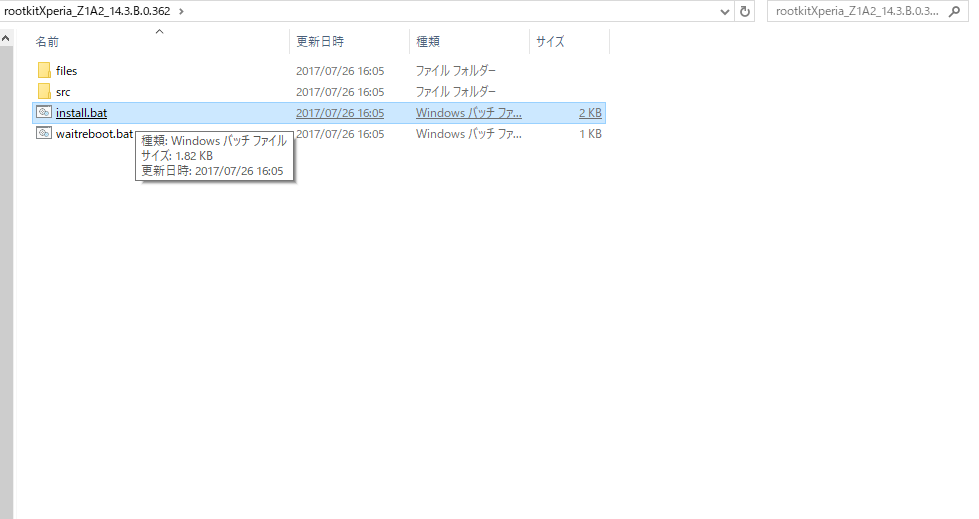
Task: Select the src folder icon
Action: [44, 92]
